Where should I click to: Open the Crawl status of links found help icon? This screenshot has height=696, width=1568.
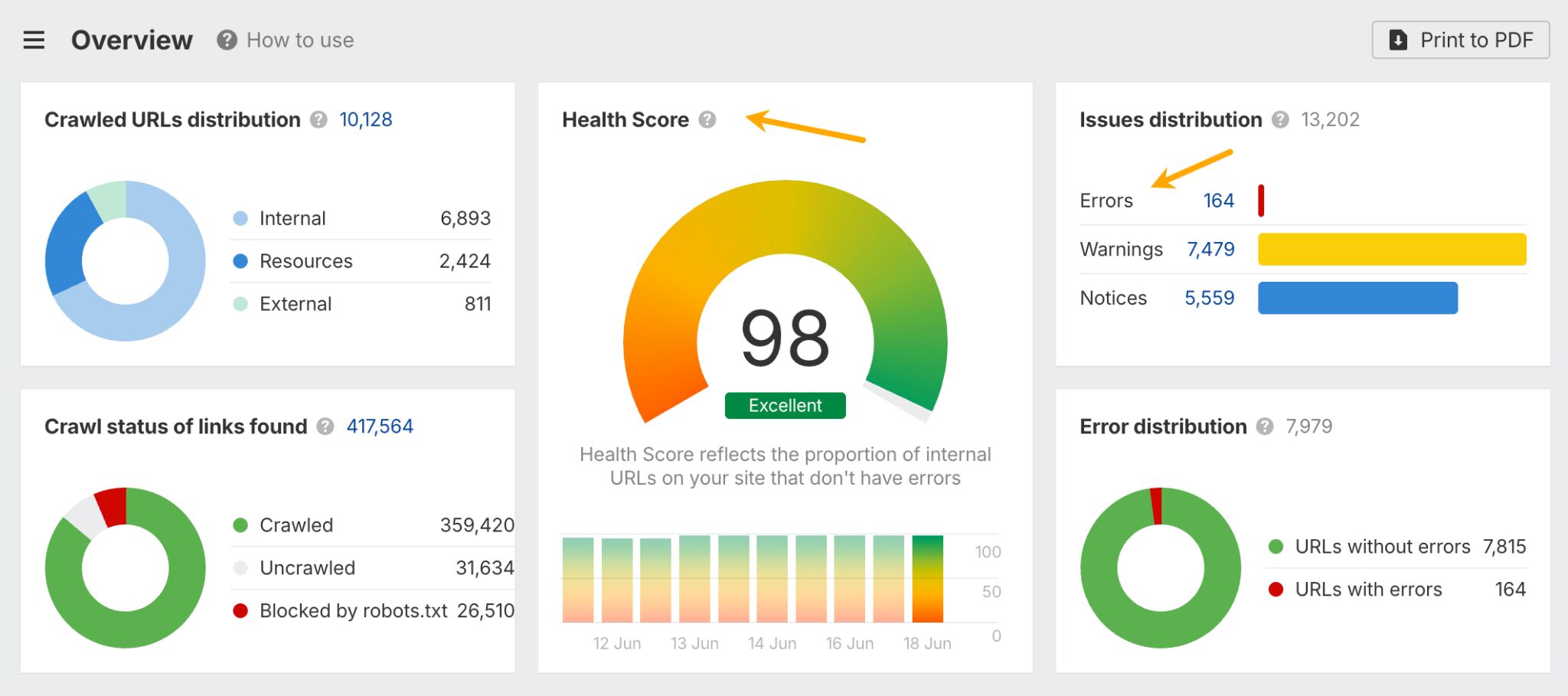pos(325,427)
